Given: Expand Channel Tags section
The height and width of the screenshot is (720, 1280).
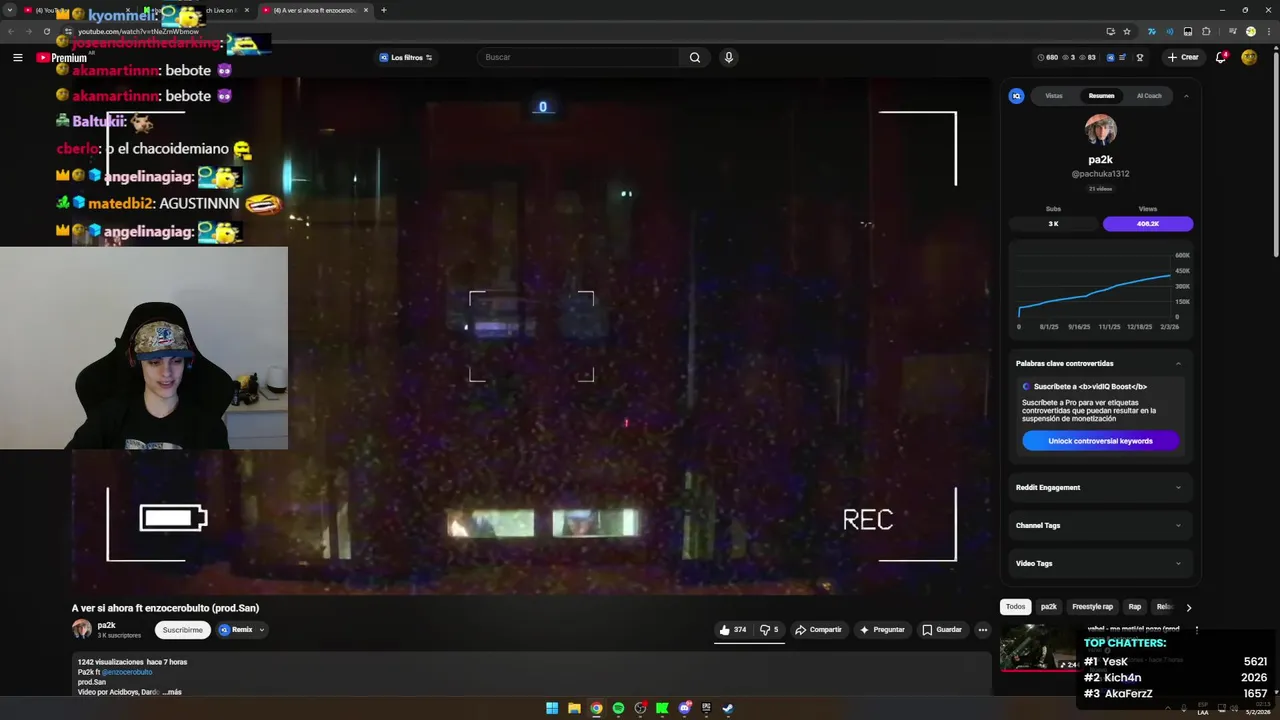Looking at the screenshot, I should (1100, 525).
